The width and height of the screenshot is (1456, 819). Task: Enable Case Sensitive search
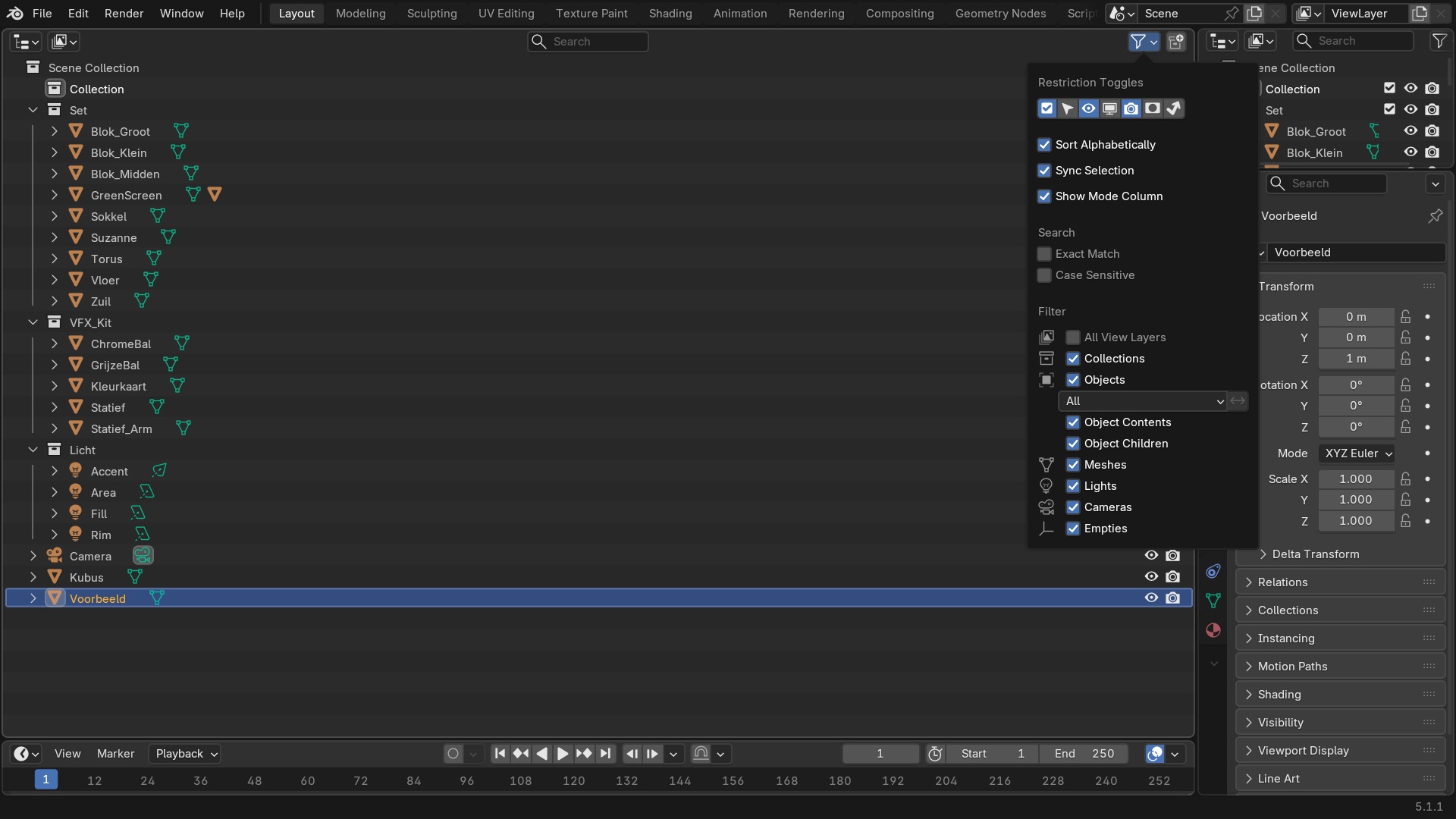coord(1044,275)
